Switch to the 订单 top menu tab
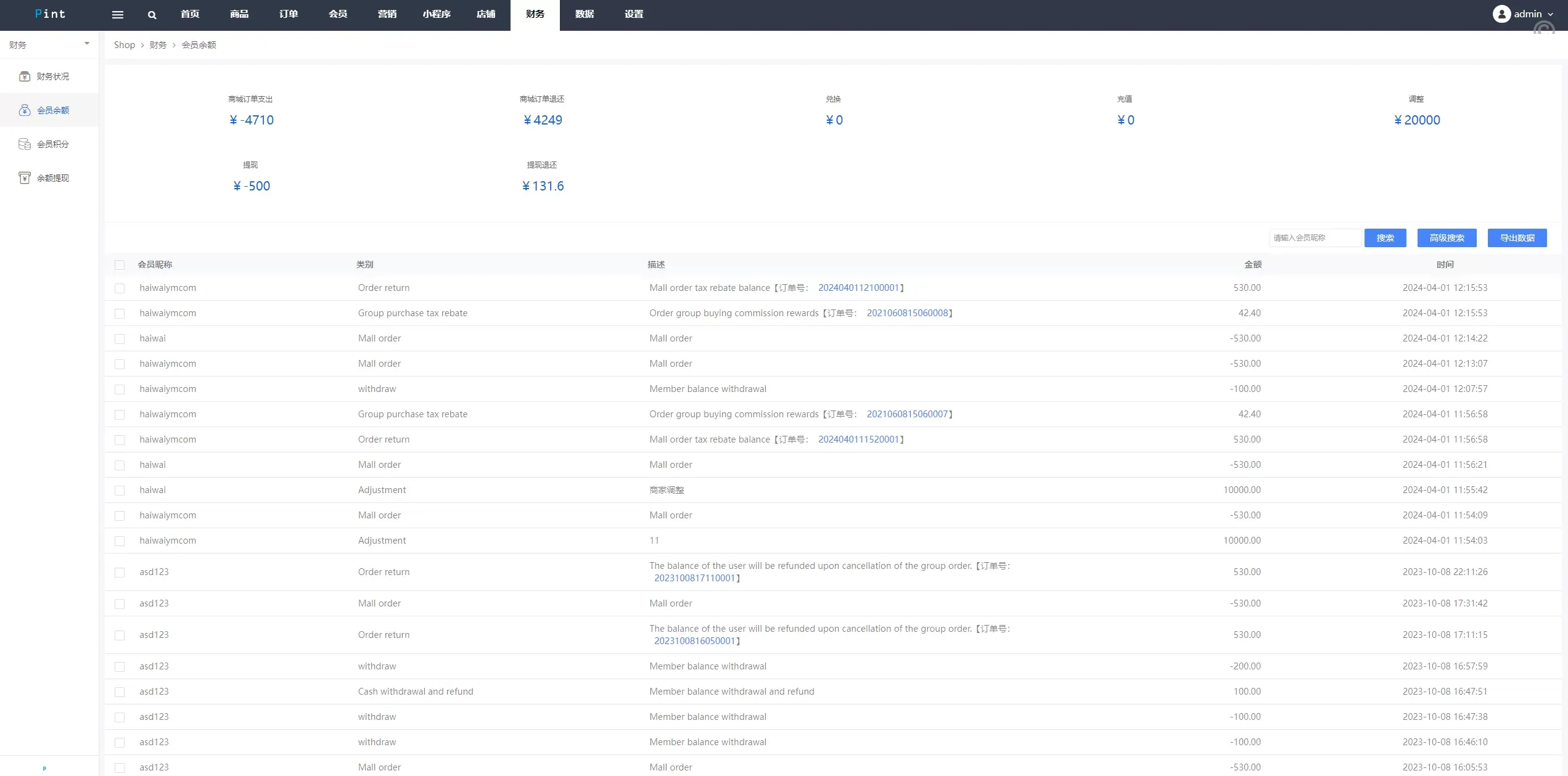 (289, 14)
